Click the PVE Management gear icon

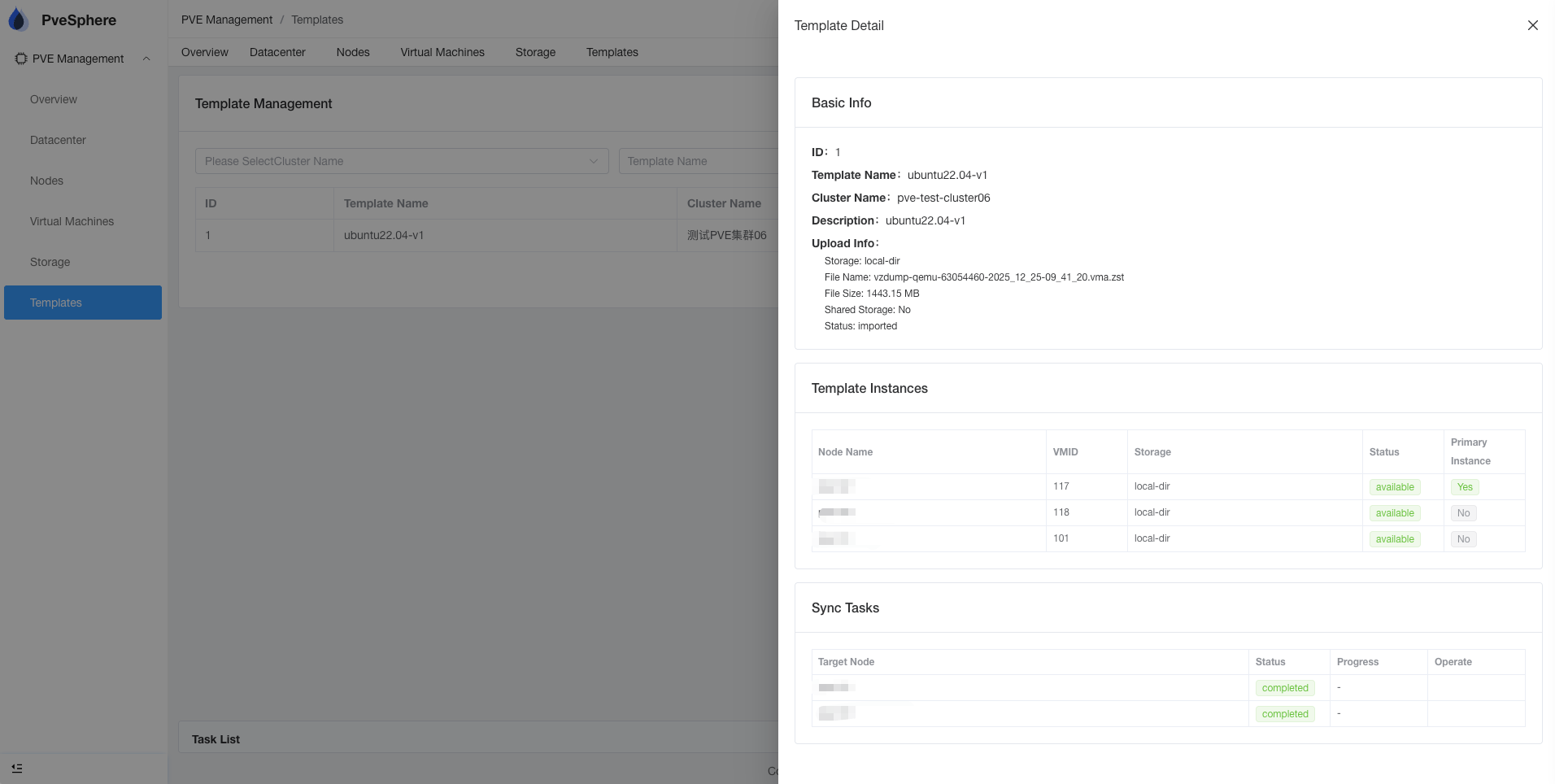(x=21, y=59)
